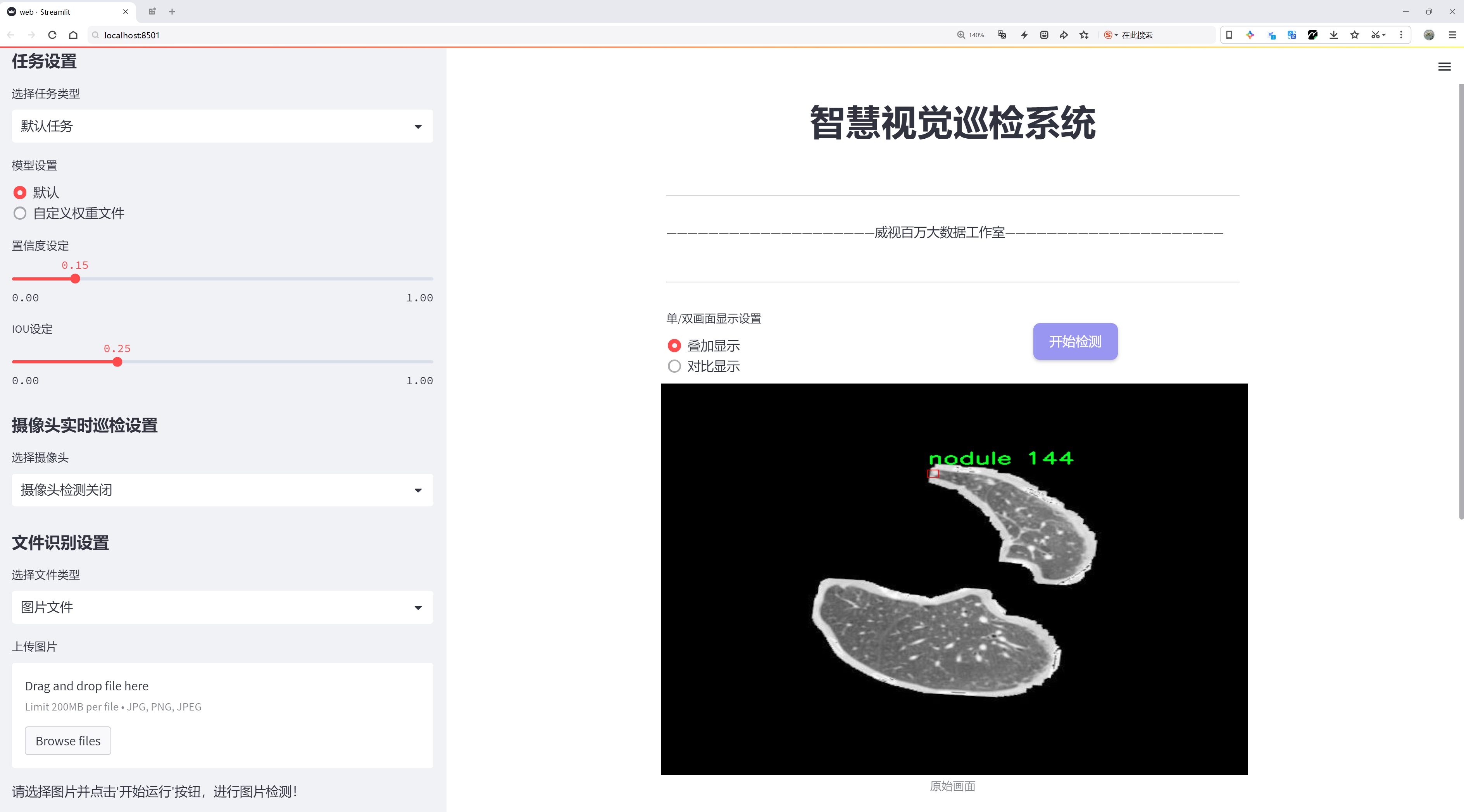Viewport: 1464px width, 812px height.
Task: Add the page to favorites with star-plus icon
Action: [1085, 34]
